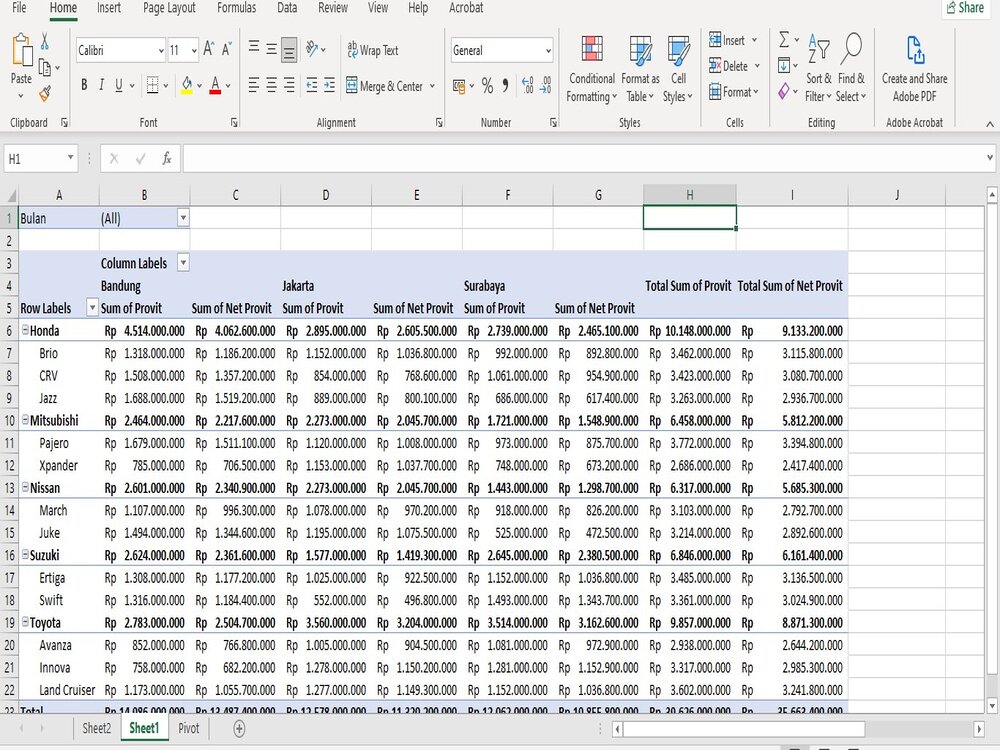1000x750 pixels.
Task: Click the AutoSum sigma icon
Action: click(x=784, y=40)
